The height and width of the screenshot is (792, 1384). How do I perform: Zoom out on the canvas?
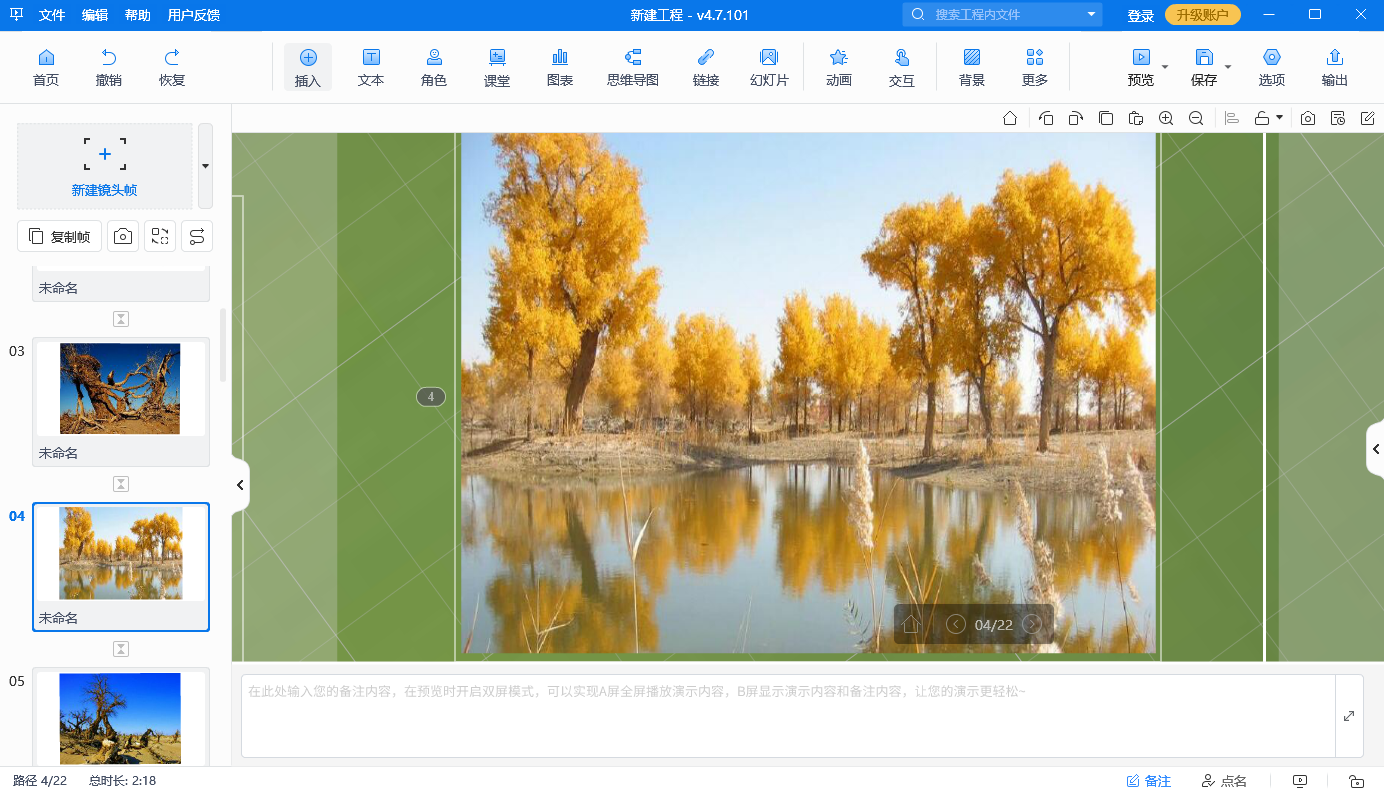[1196, 118]
